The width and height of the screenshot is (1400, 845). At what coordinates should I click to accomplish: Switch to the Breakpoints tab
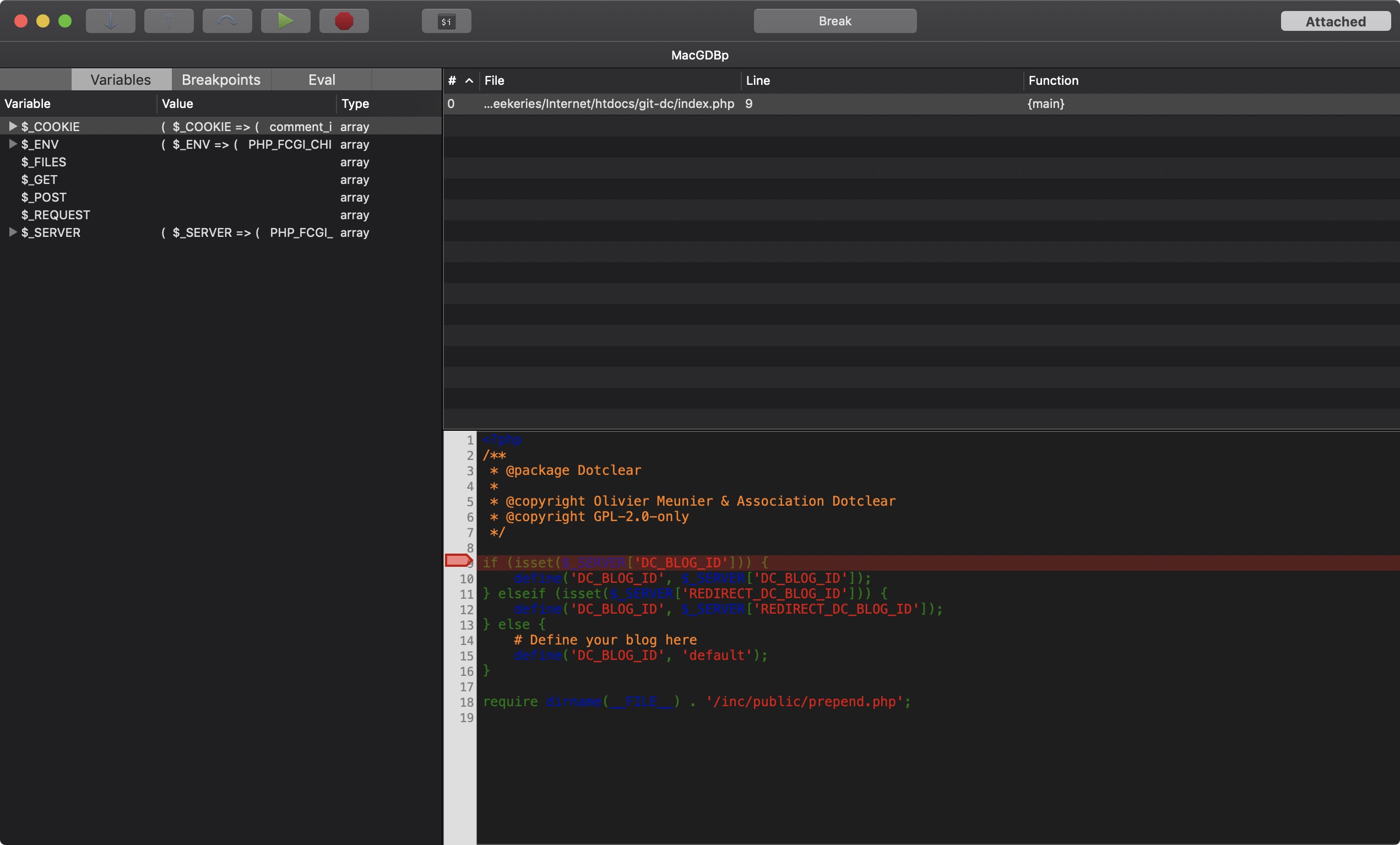coord(221,79)
